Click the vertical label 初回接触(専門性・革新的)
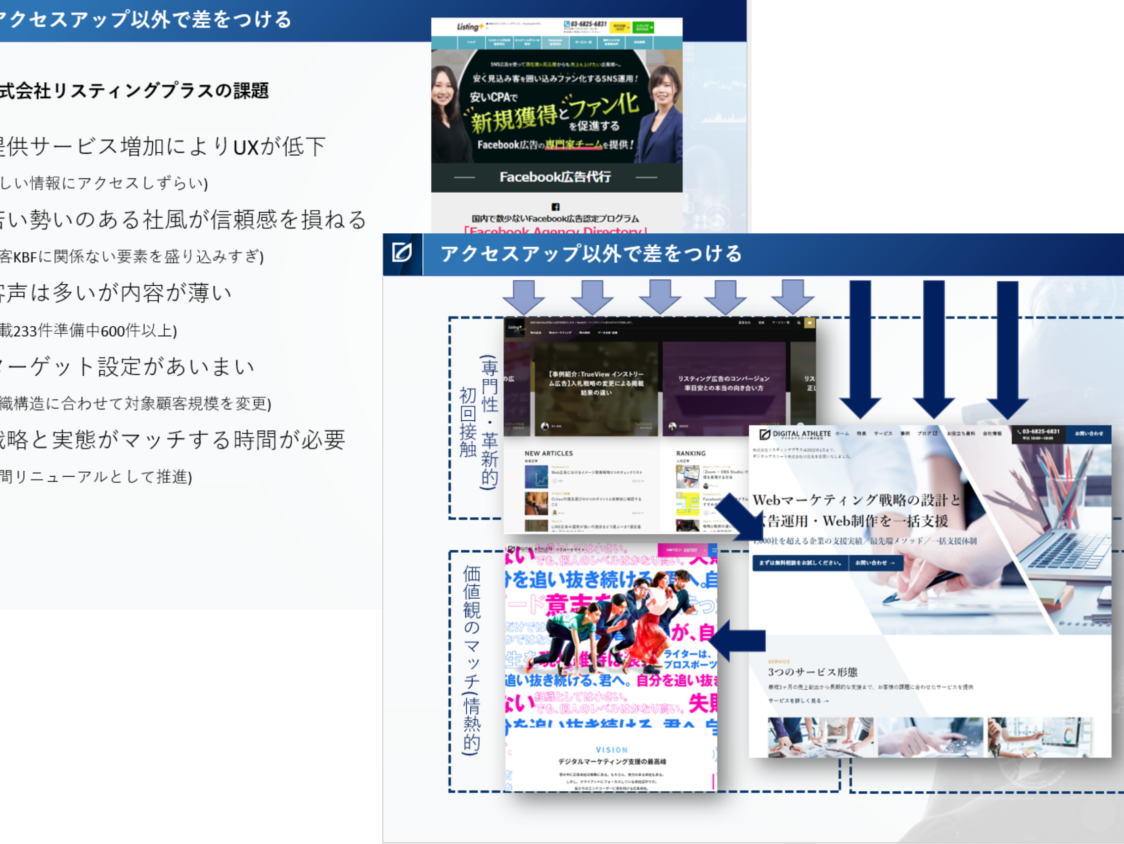This screenshot has width=1124, height=844. 479,422
